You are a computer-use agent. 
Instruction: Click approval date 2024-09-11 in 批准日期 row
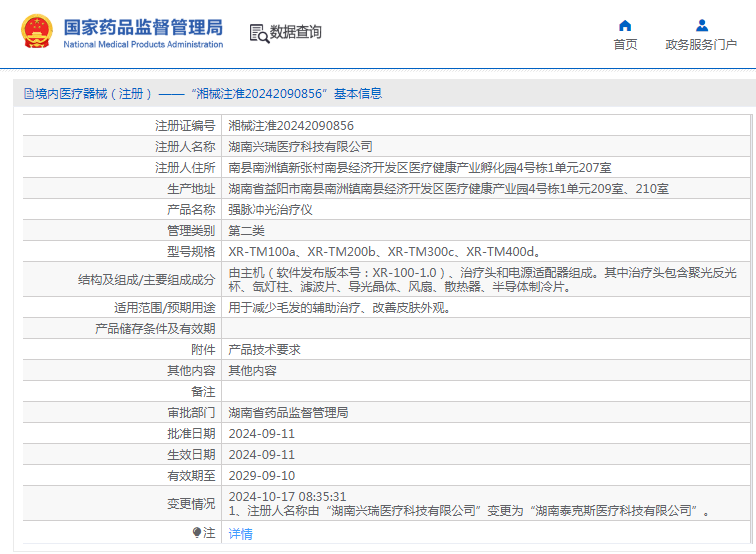pos(261,433)
